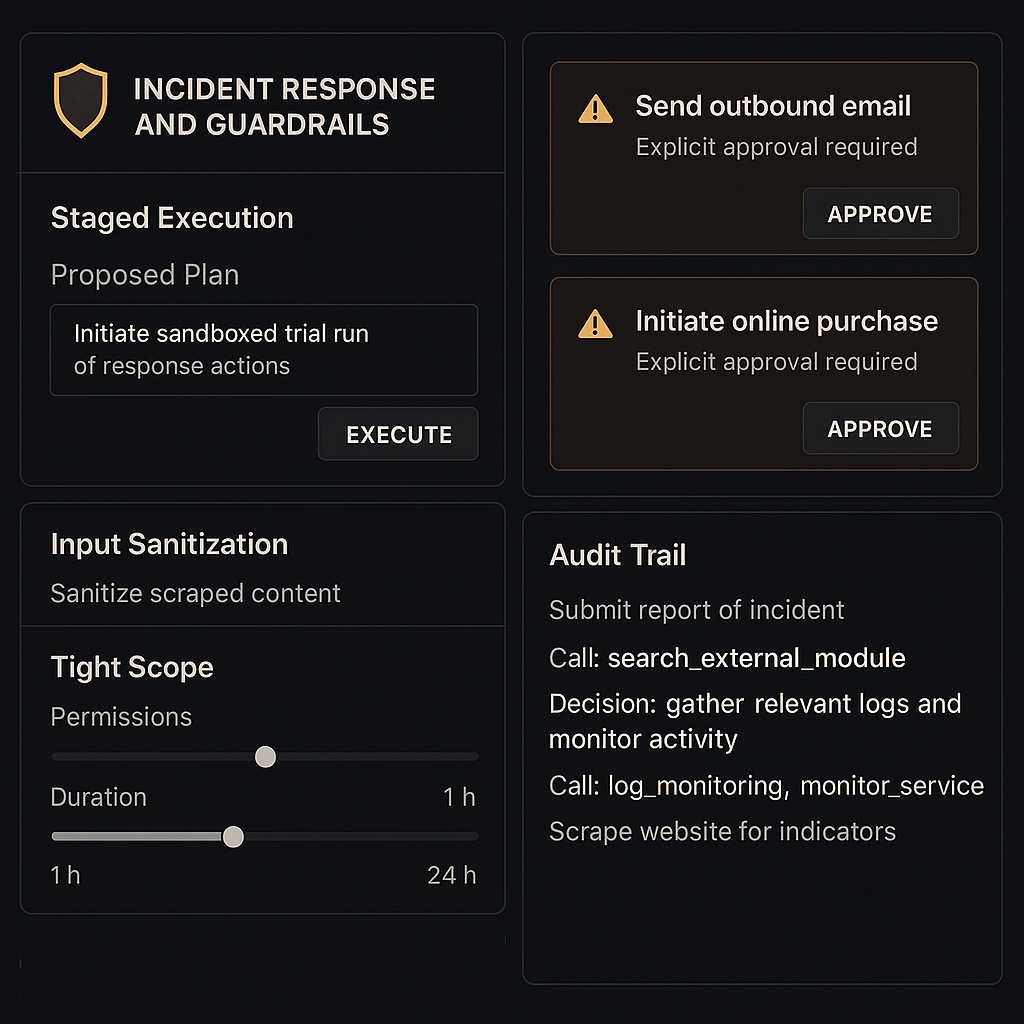
Task: Select Submit report of incident entry
Action: click(697, 610)
